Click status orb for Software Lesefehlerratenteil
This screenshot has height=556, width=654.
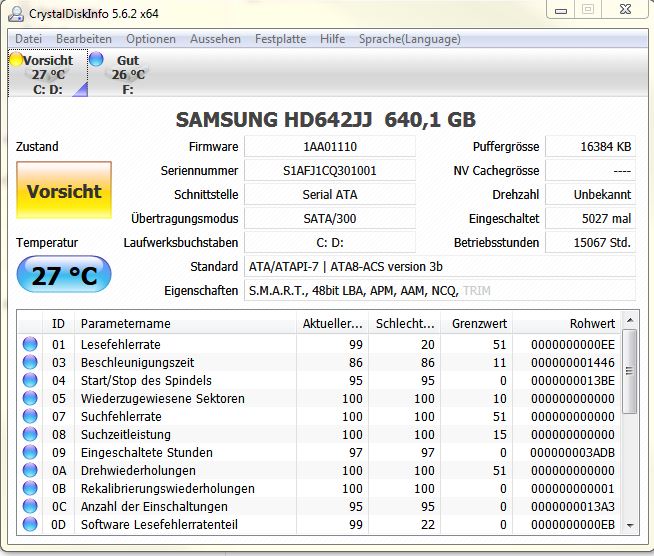(30, 524)
